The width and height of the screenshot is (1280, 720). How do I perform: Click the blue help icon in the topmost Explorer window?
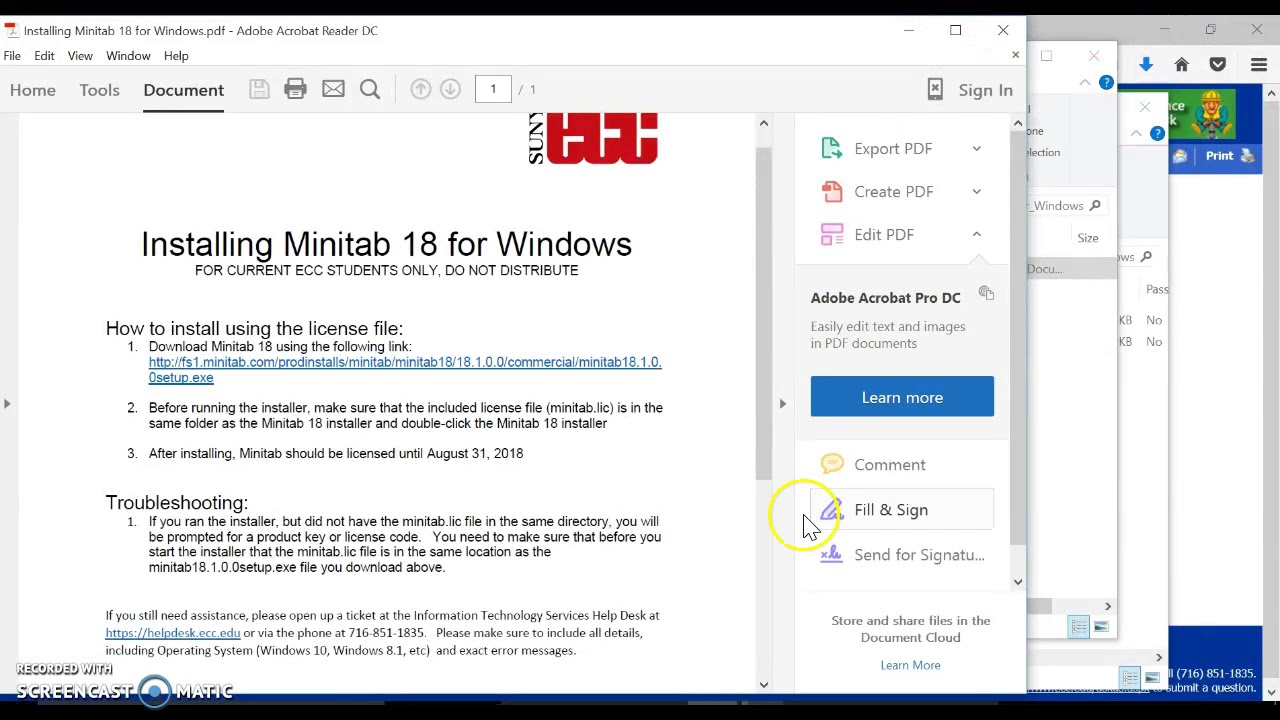(x=1106, y=82)
